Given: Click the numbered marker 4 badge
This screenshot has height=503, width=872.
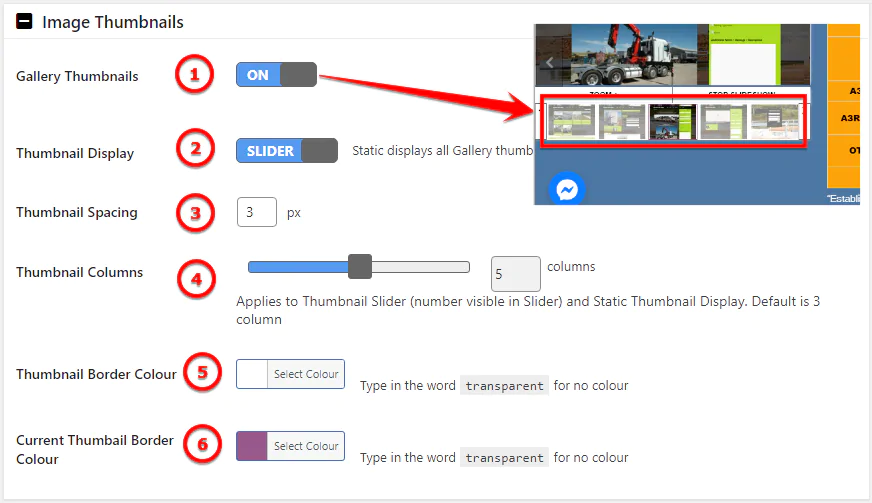Looking at the screenshot, I should pos(196,278).
